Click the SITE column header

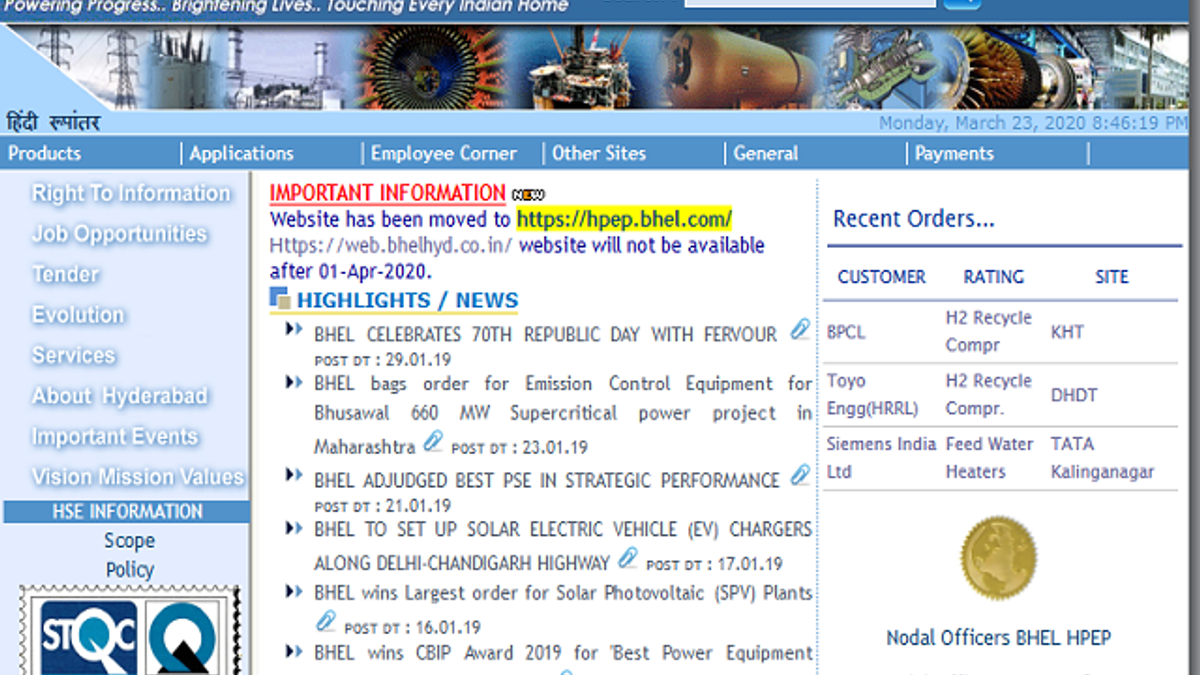(1112, 277)
